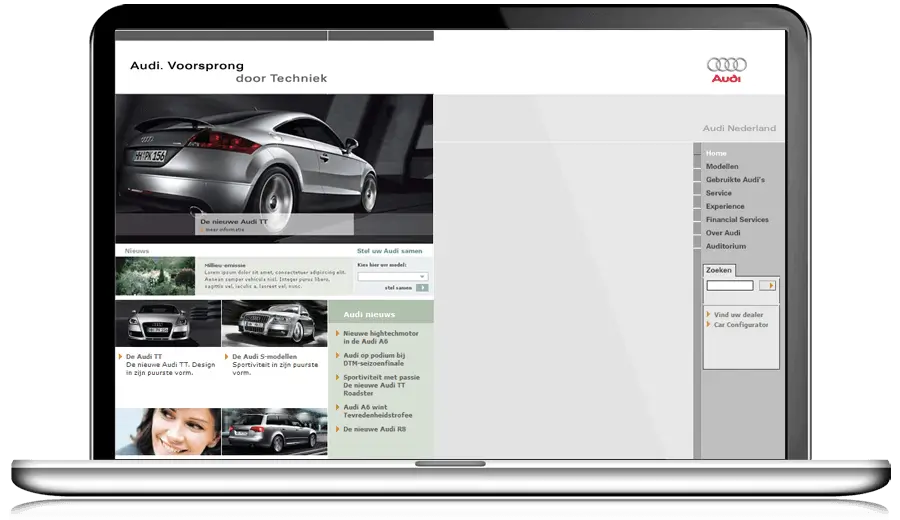The width and height of the screenshot is (900, 520).
Task: Click the 'Audi nieuws' panel heading
Action: coord(369,315)
